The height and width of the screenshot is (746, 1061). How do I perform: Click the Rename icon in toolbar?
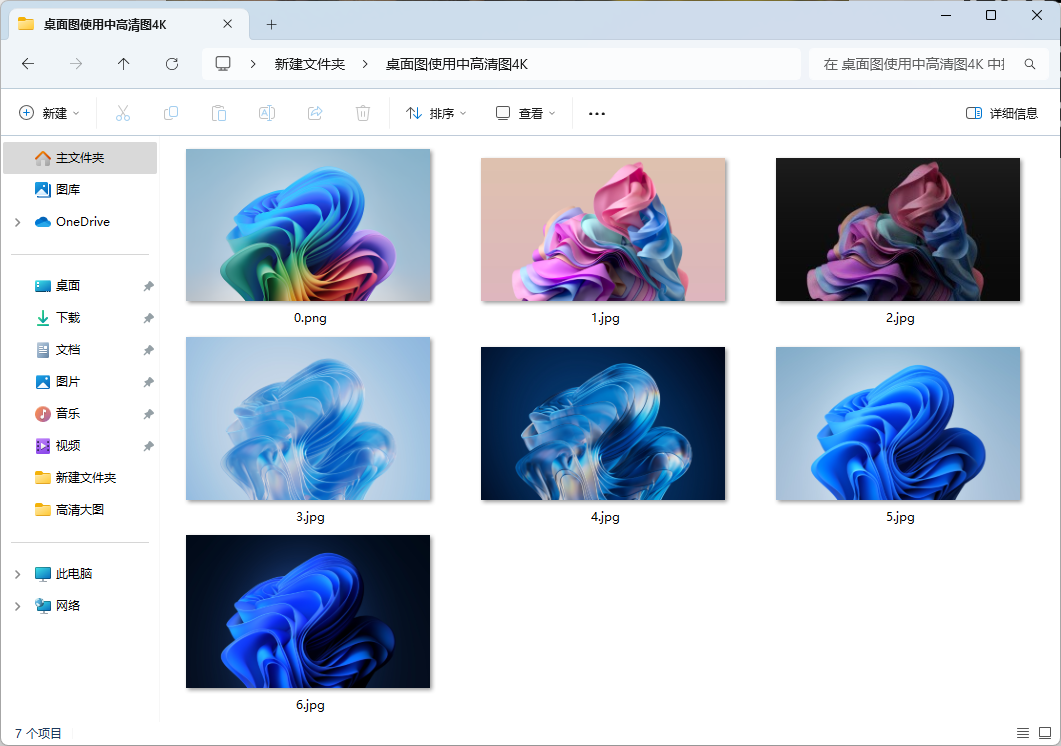coord(267,114)
